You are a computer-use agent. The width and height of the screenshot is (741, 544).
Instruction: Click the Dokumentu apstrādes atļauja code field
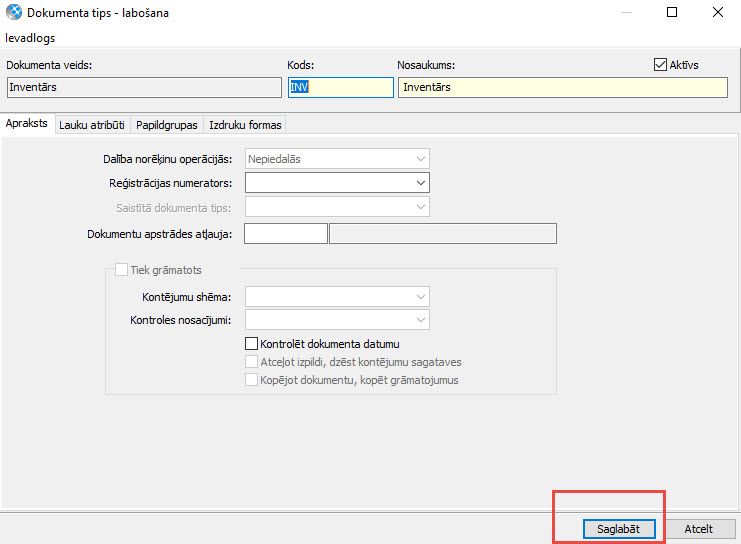tap(286, 233)
